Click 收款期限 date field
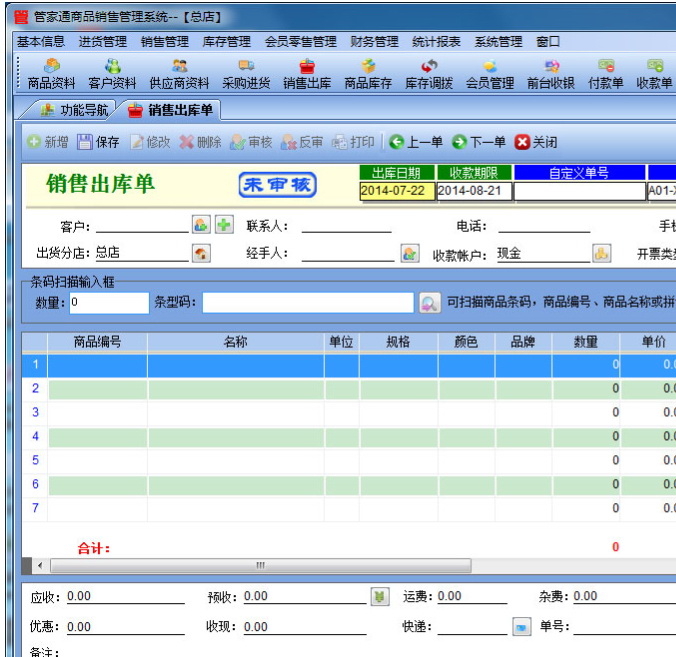Screen dimensions: 676x657 [x=474, y=191]
